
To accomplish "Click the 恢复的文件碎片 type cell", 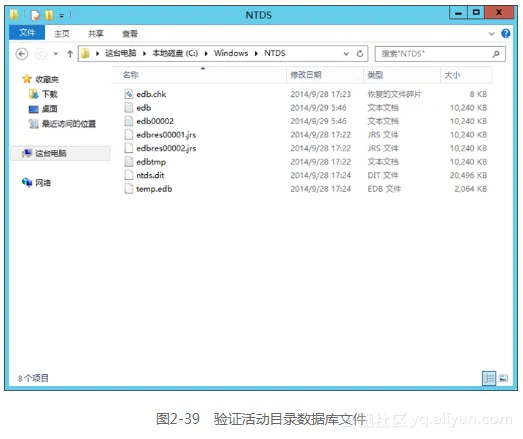I will point(394,94).
